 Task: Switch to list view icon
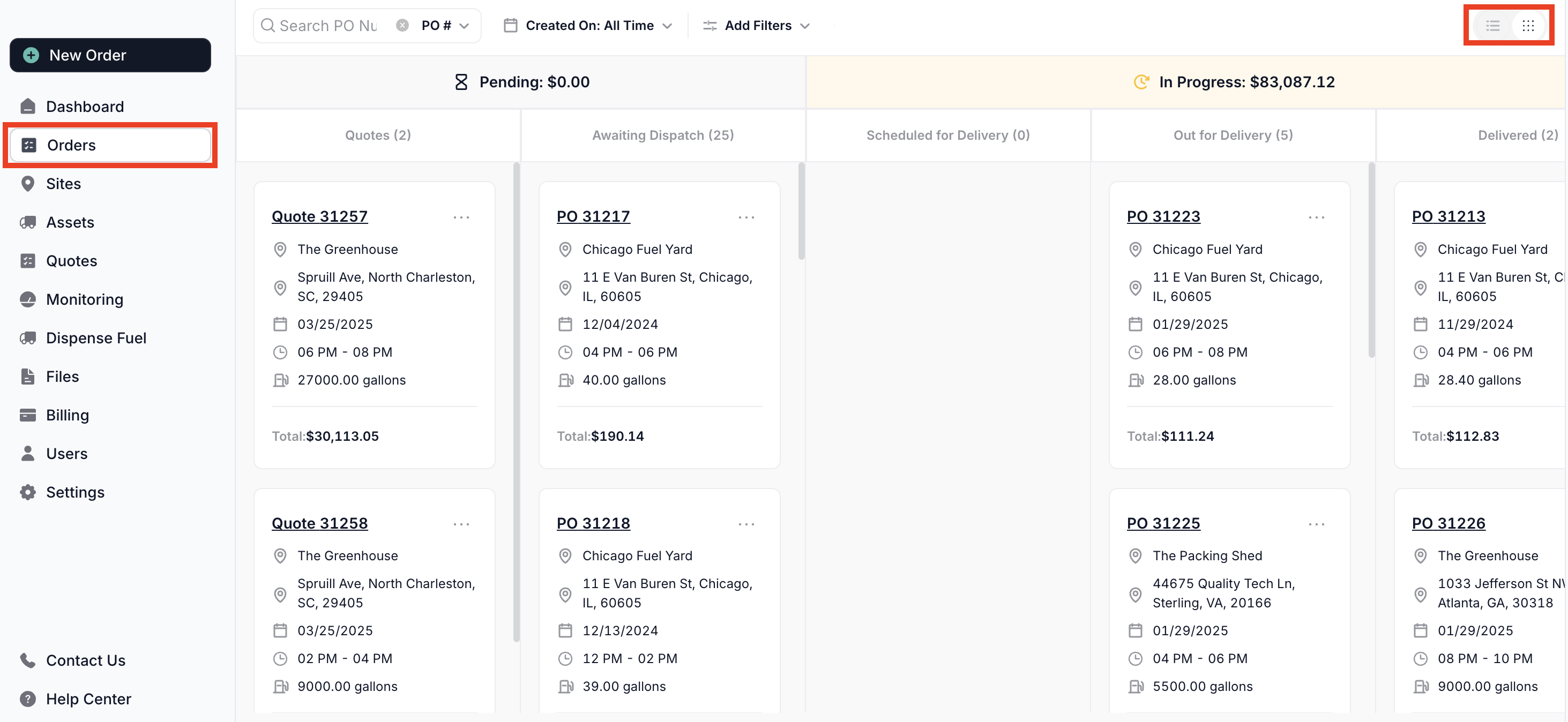point(1492,26)
